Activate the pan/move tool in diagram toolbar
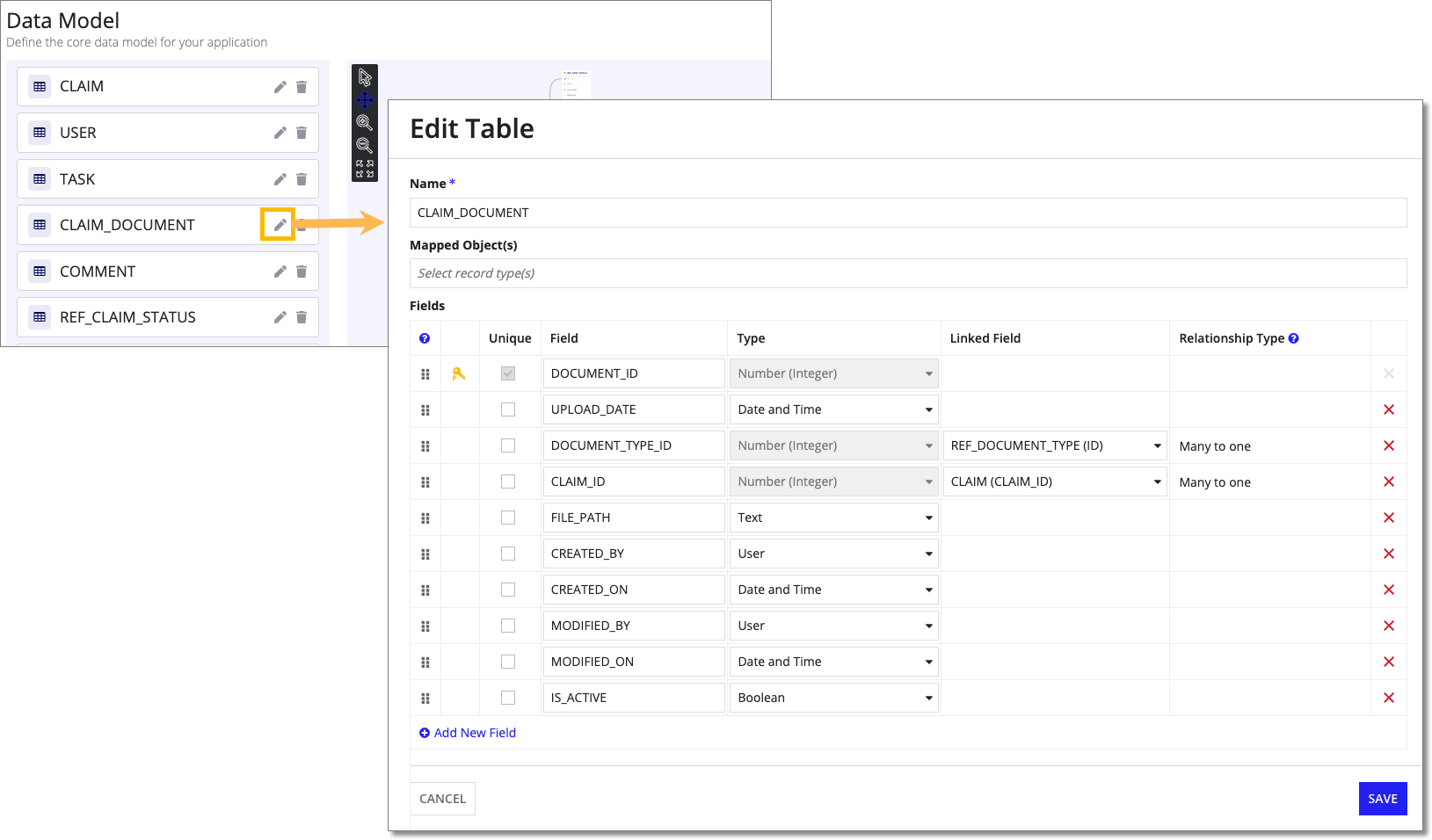This screenshot has height=840, width=1432. click(365, 100)
